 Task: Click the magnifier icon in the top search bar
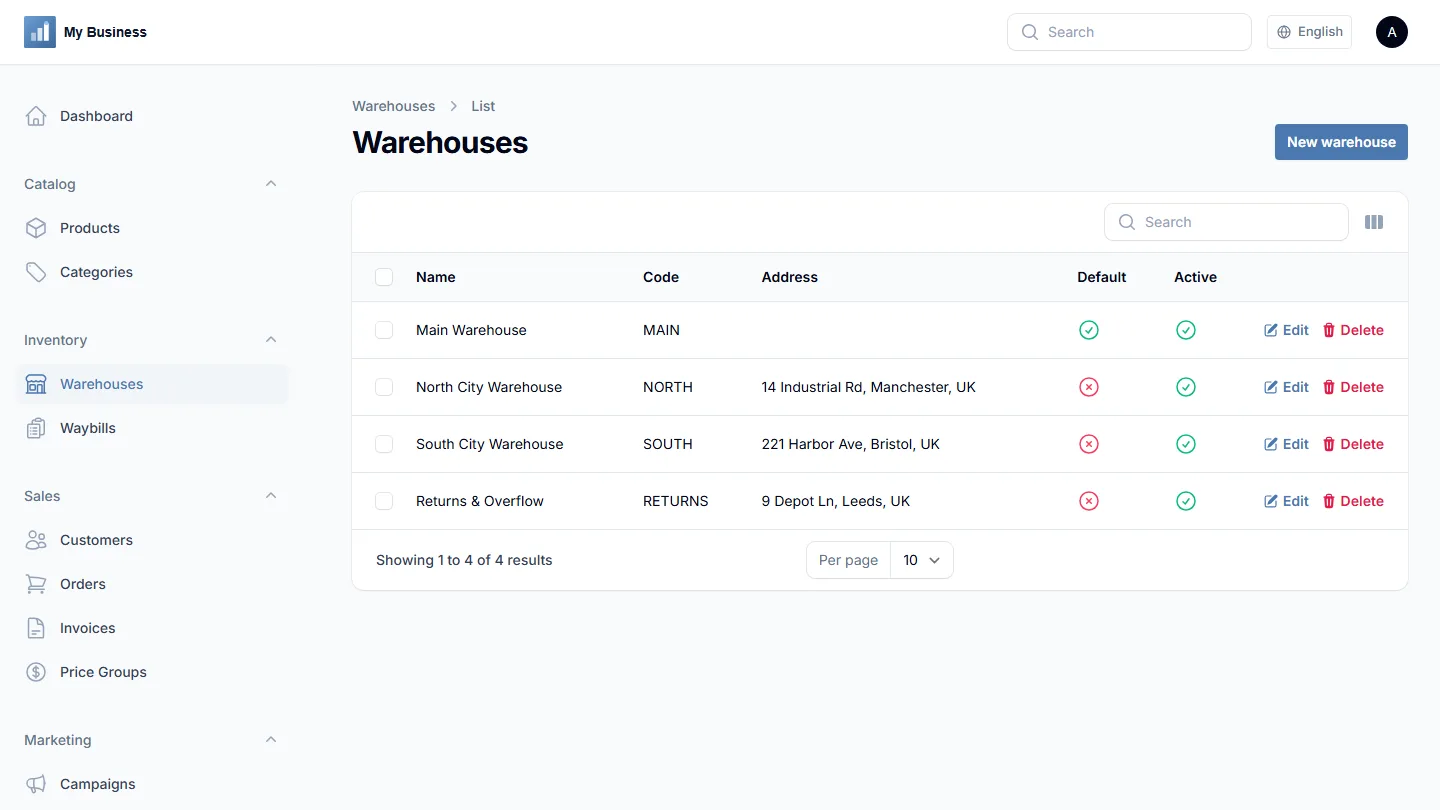tap(1030, 32)
